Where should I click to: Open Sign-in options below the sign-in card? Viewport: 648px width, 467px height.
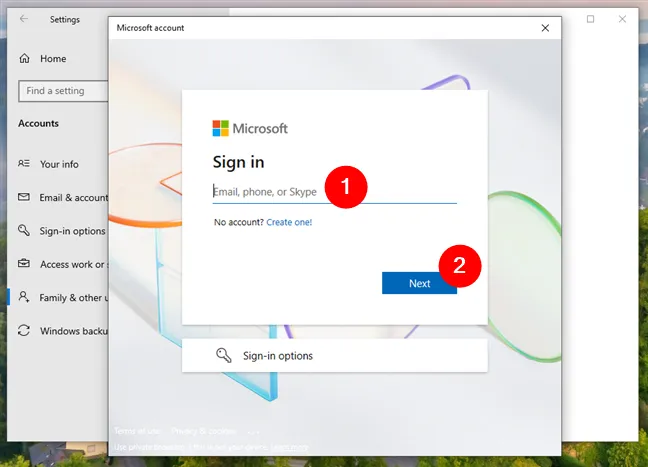(x=334, y=355)
